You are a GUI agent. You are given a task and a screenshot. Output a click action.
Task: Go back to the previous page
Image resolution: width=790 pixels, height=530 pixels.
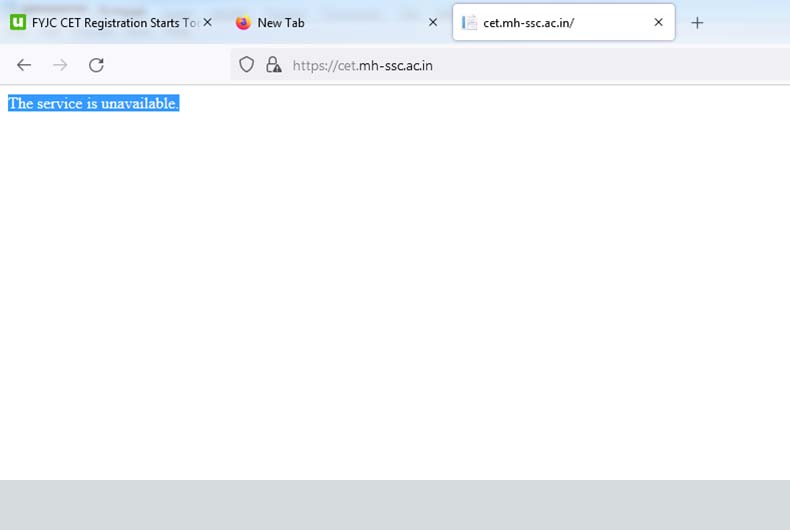coord(24,65)
